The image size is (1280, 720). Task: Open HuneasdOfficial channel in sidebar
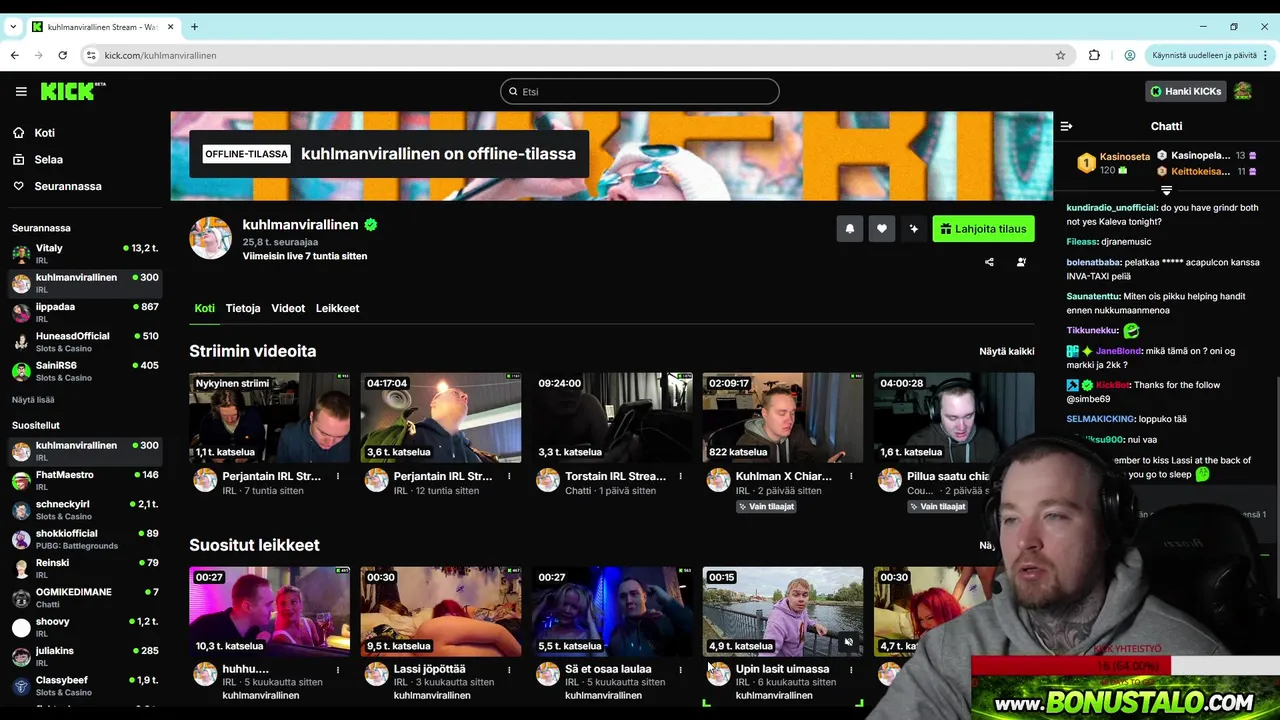pos(85,341)
